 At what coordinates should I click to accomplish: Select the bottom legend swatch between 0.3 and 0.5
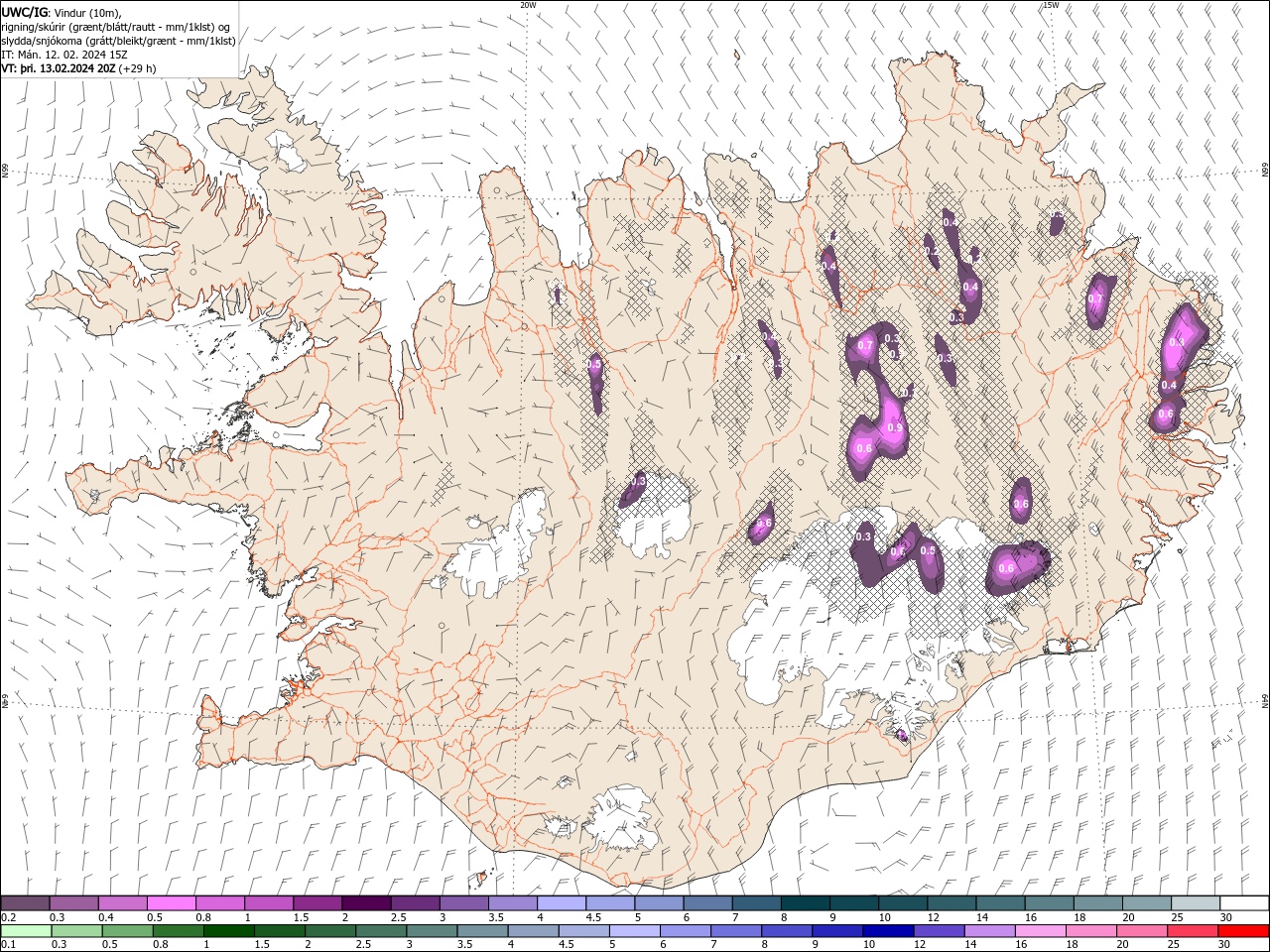76,931
